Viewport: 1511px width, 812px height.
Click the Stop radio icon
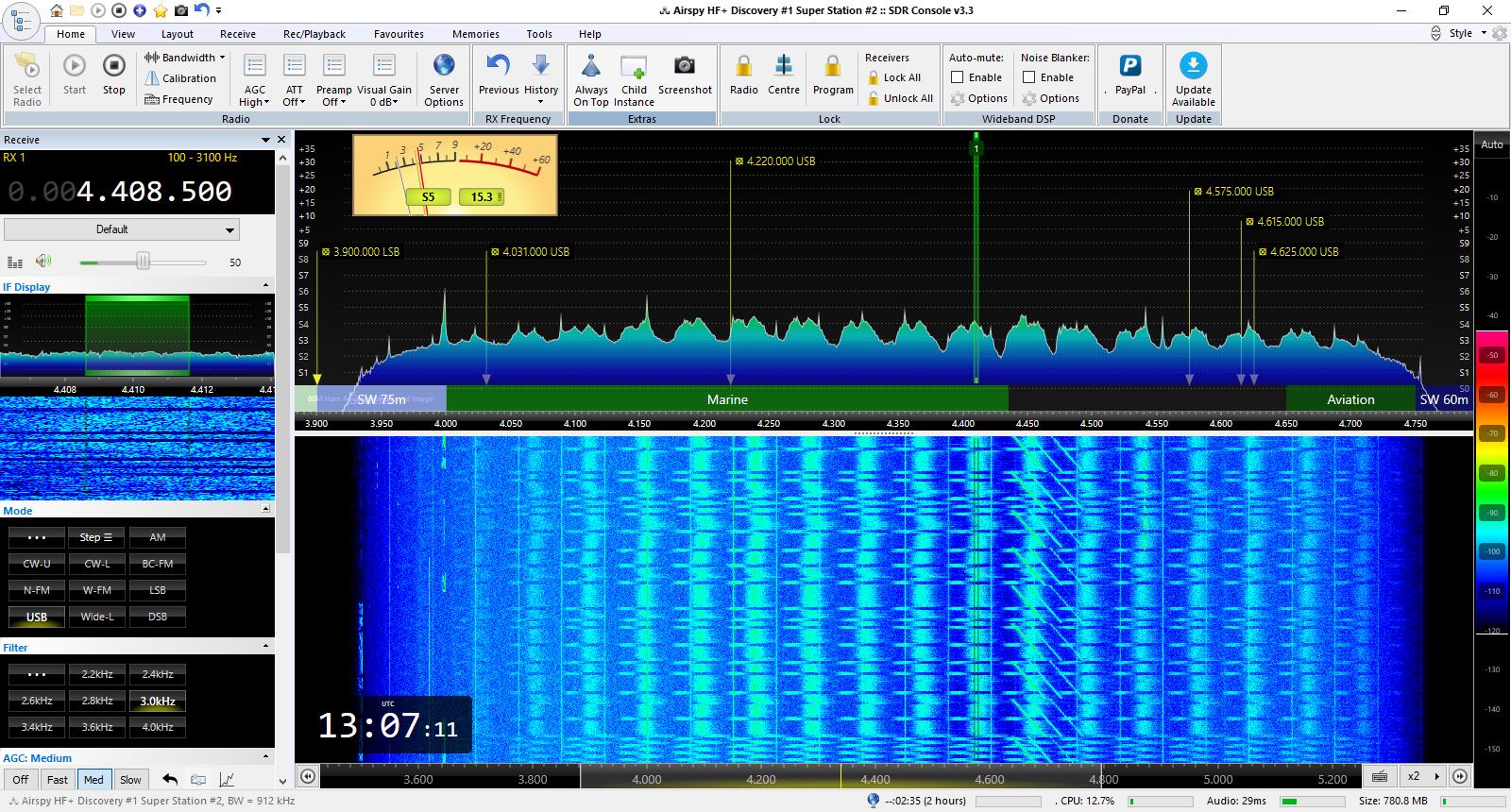[x=113, y=66]
